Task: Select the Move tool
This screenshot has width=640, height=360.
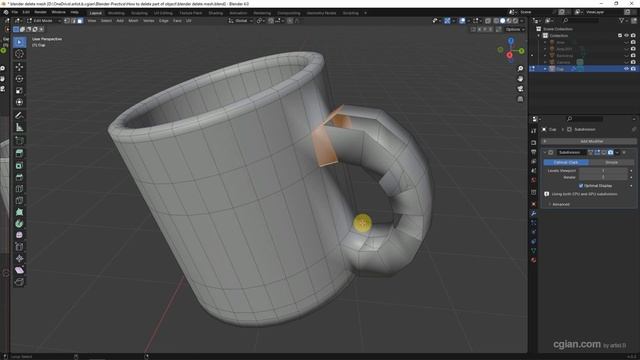Action: coord(19,67)
